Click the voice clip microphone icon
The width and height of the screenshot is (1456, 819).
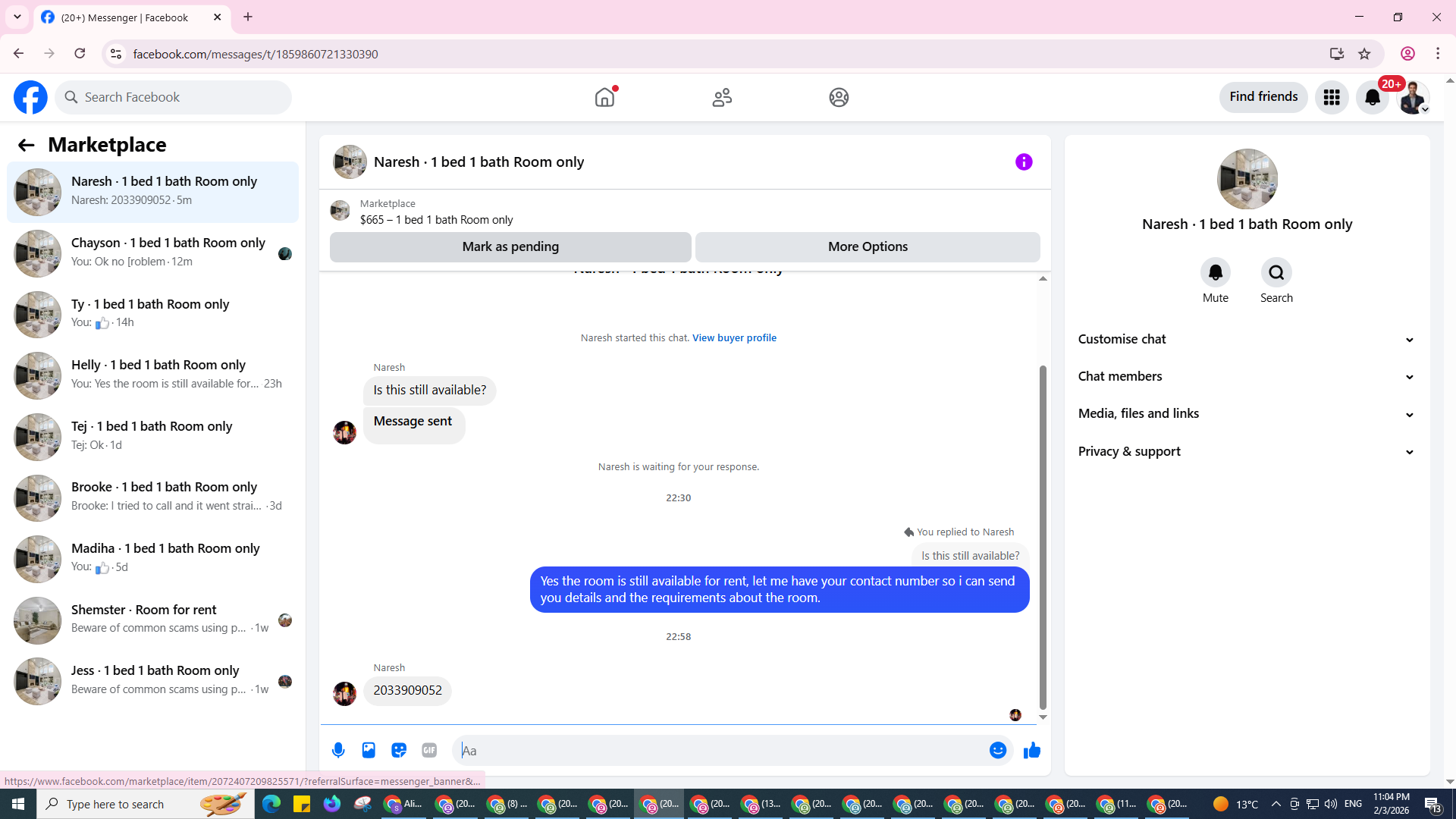[x=338, y=750]
